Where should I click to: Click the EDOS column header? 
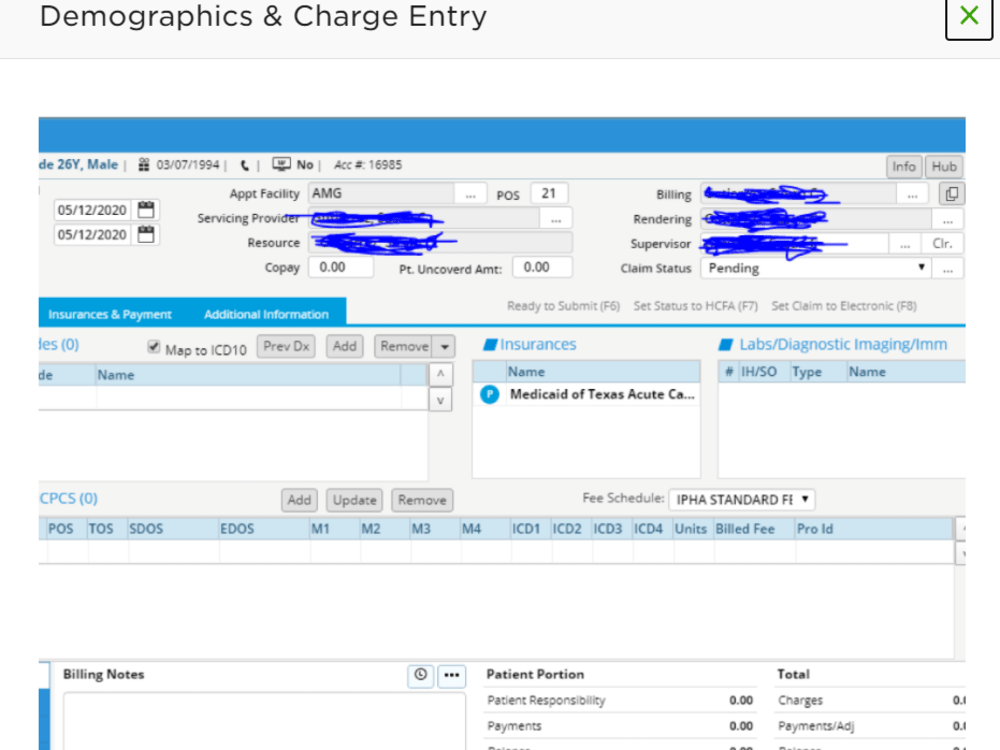coord(265,529)
